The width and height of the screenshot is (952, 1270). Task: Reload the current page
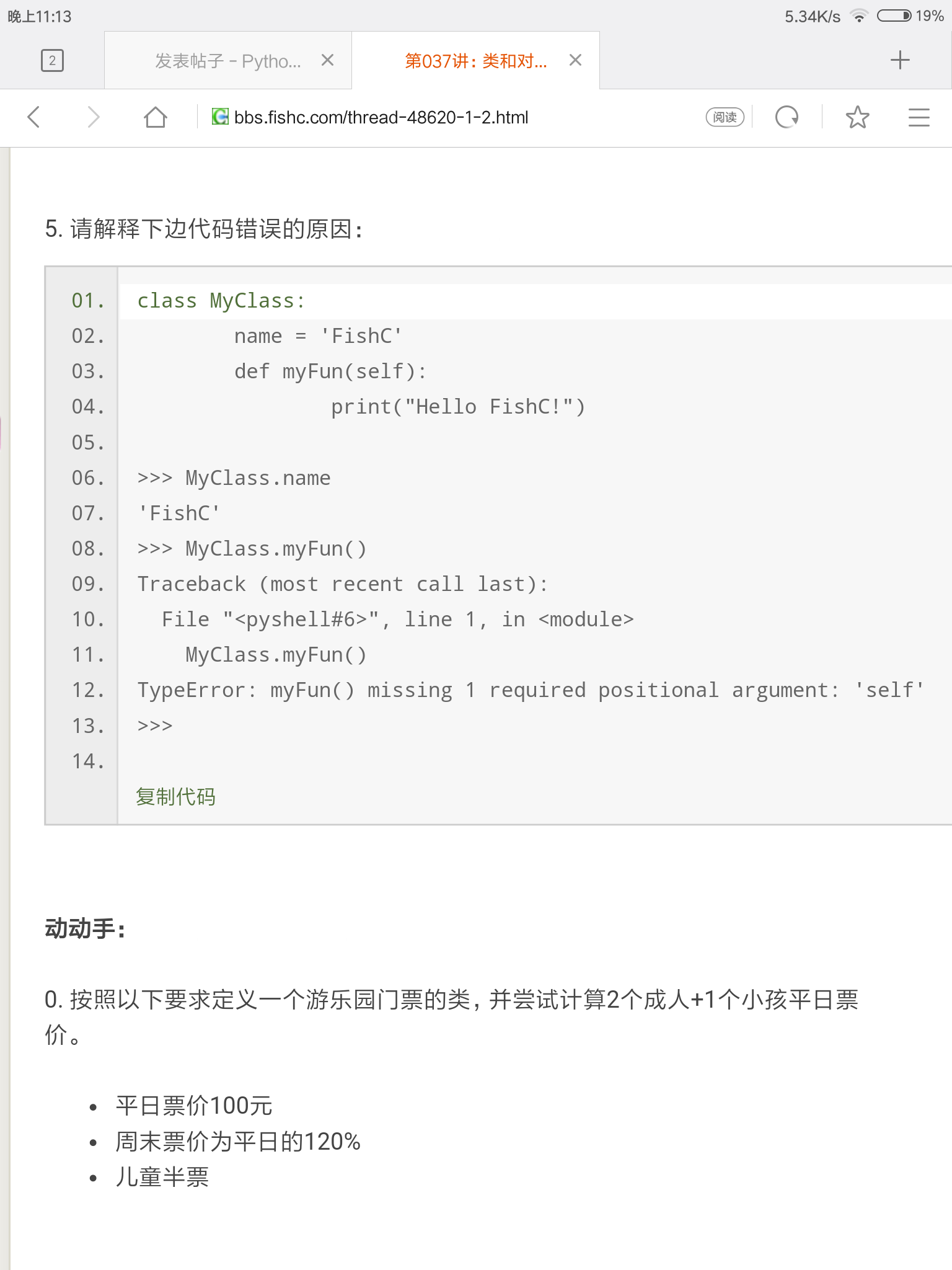[787, 117]
